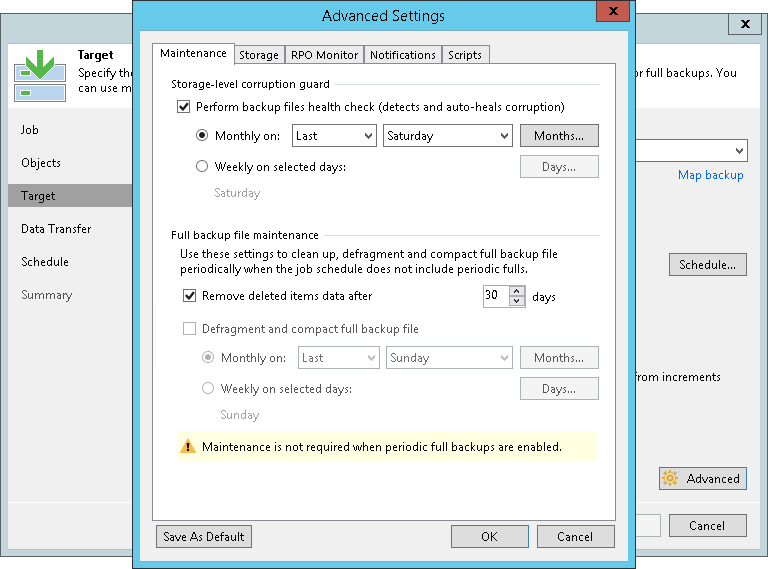Screen dimensions: 768x569
Task: Enable Defragment and compact full backup file
Action: [x=190, y=329]
